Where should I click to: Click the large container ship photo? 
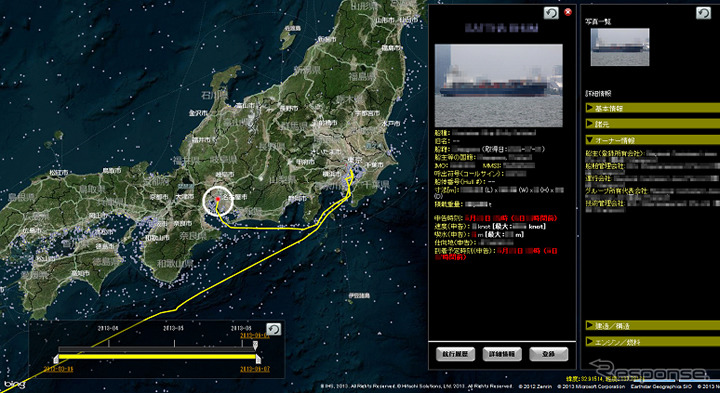[499, 85]
